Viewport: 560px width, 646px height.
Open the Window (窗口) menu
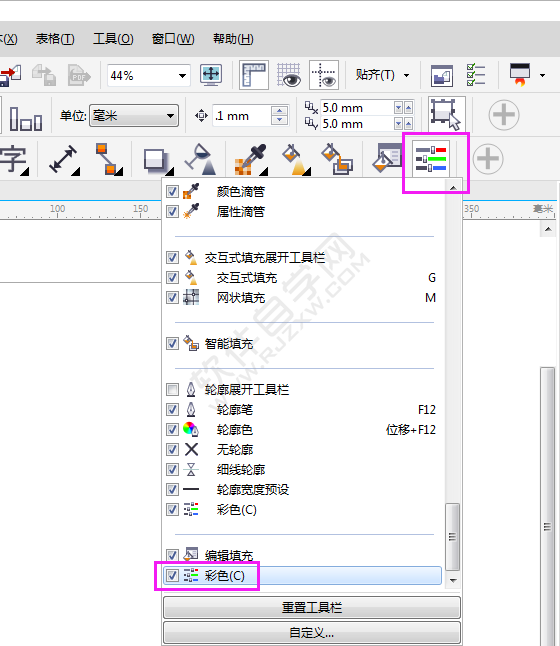point(173,39)
